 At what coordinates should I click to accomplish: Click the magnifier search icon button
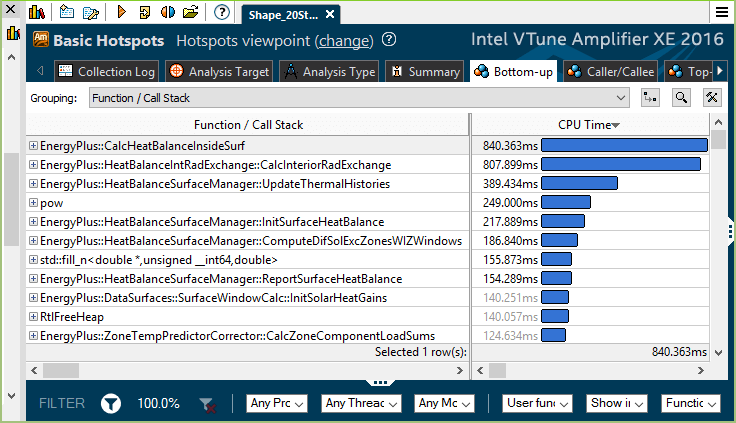[681, 98]
